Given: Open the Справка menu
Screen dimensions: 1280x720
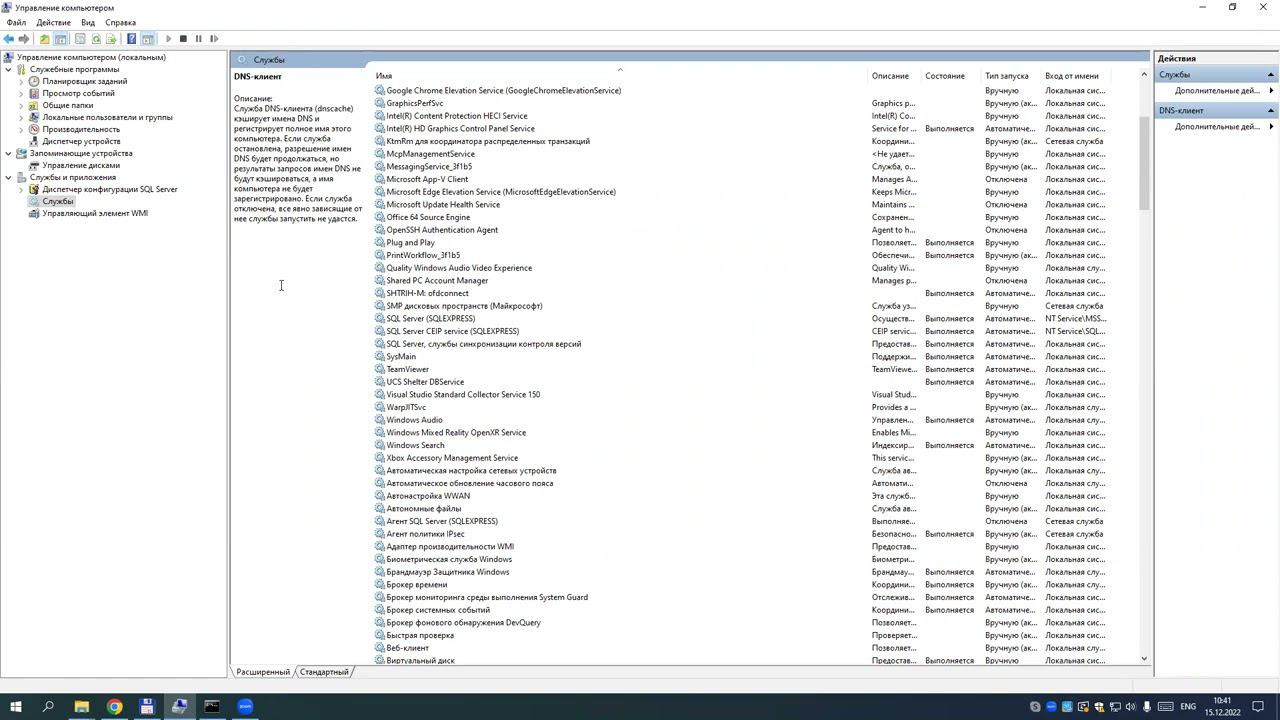Looking at the screenshot, I should [120, 22].
